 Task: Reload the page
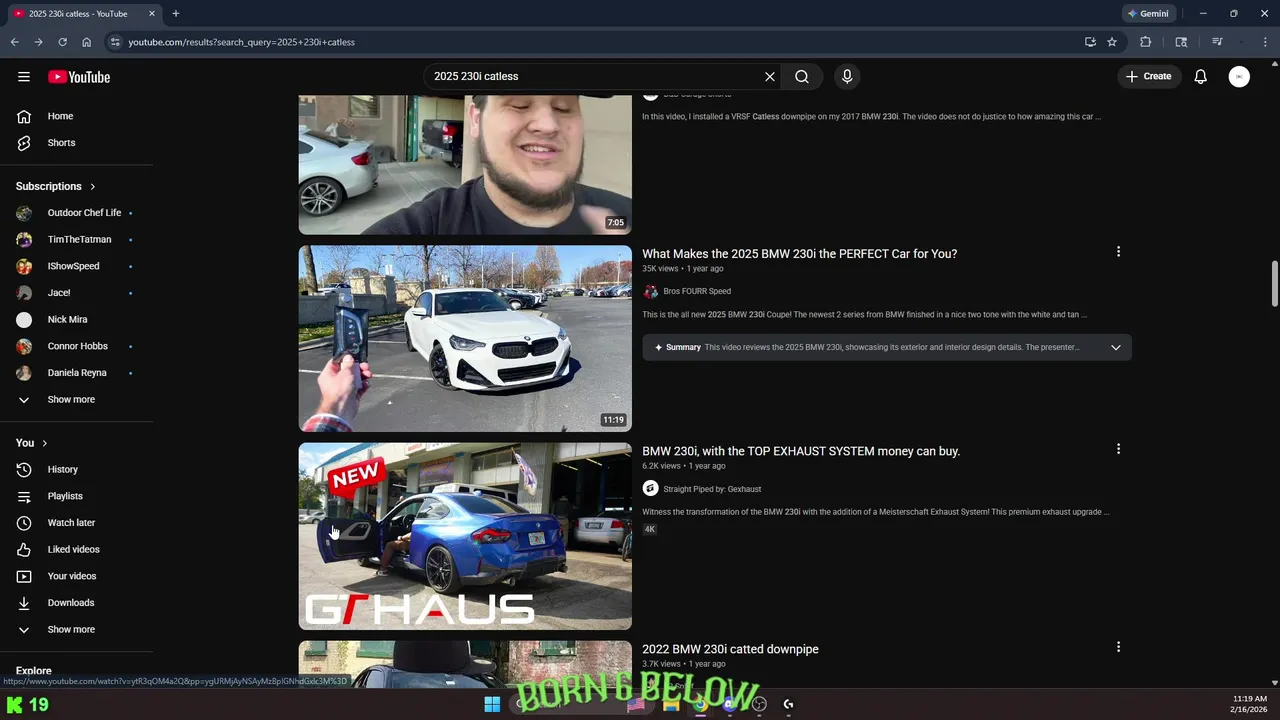(62, 42)
